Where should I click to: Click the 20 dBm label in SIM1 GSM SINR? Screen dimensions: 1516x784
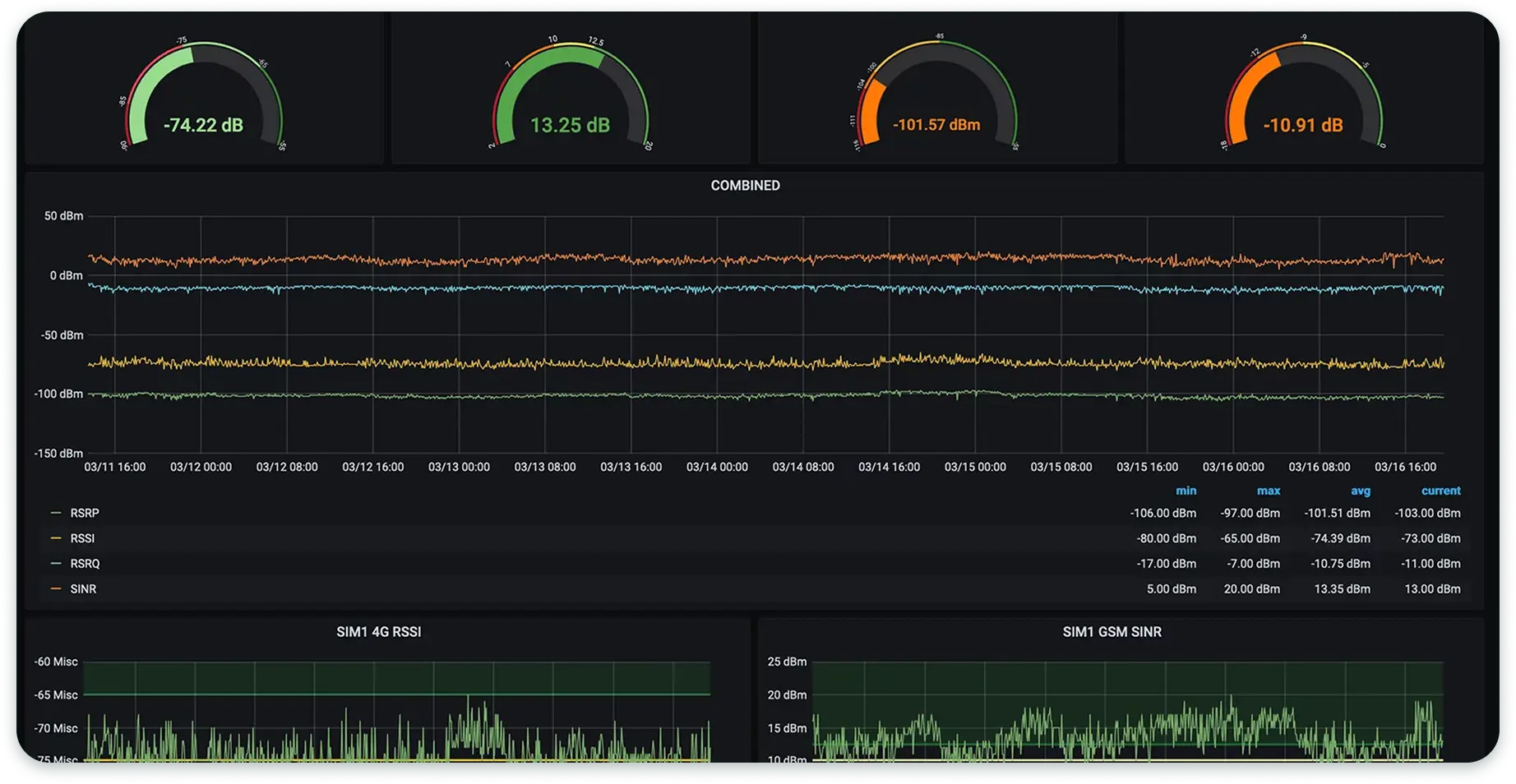pyautogui.click(x=787, y=695)
